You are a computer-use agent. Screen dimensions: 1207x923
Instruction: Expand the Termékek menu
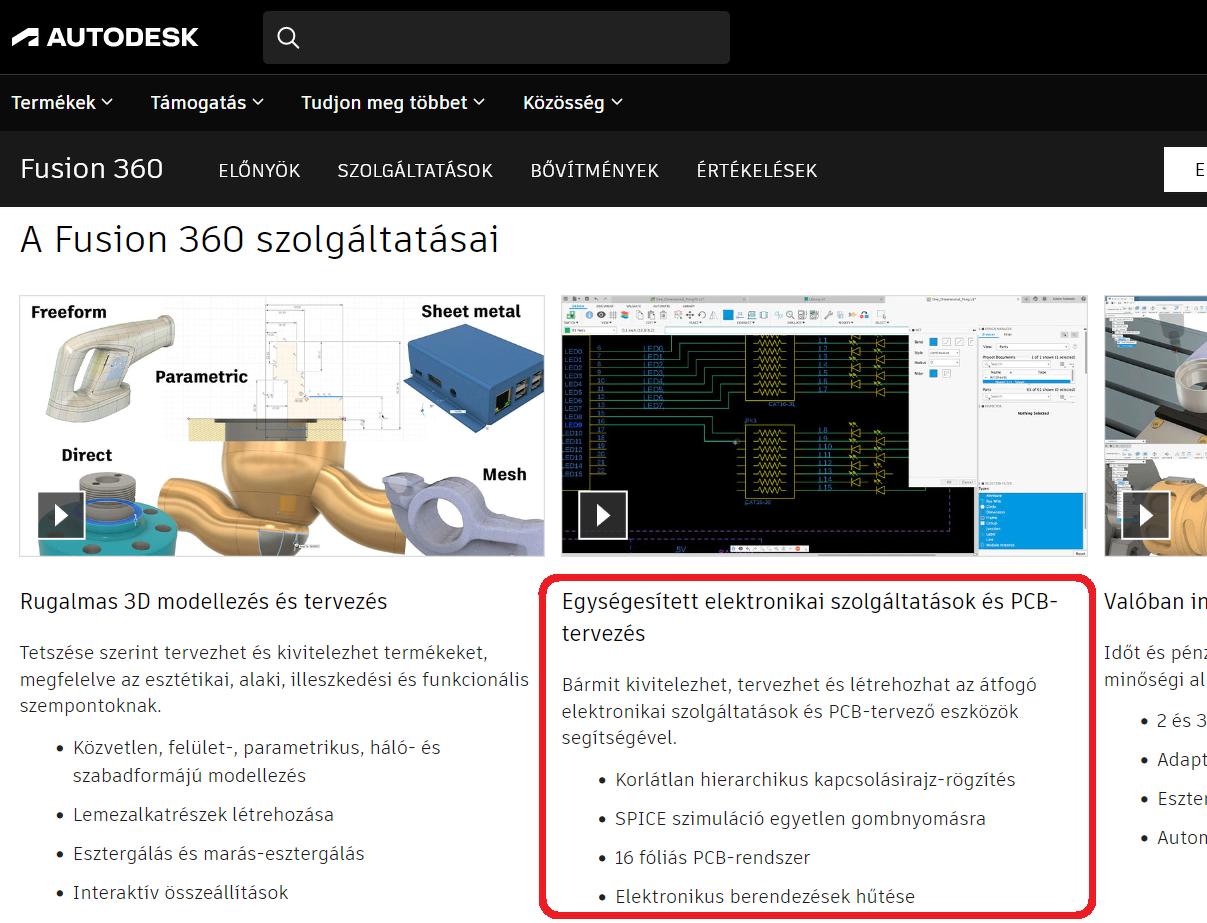(x=62, y=102)
